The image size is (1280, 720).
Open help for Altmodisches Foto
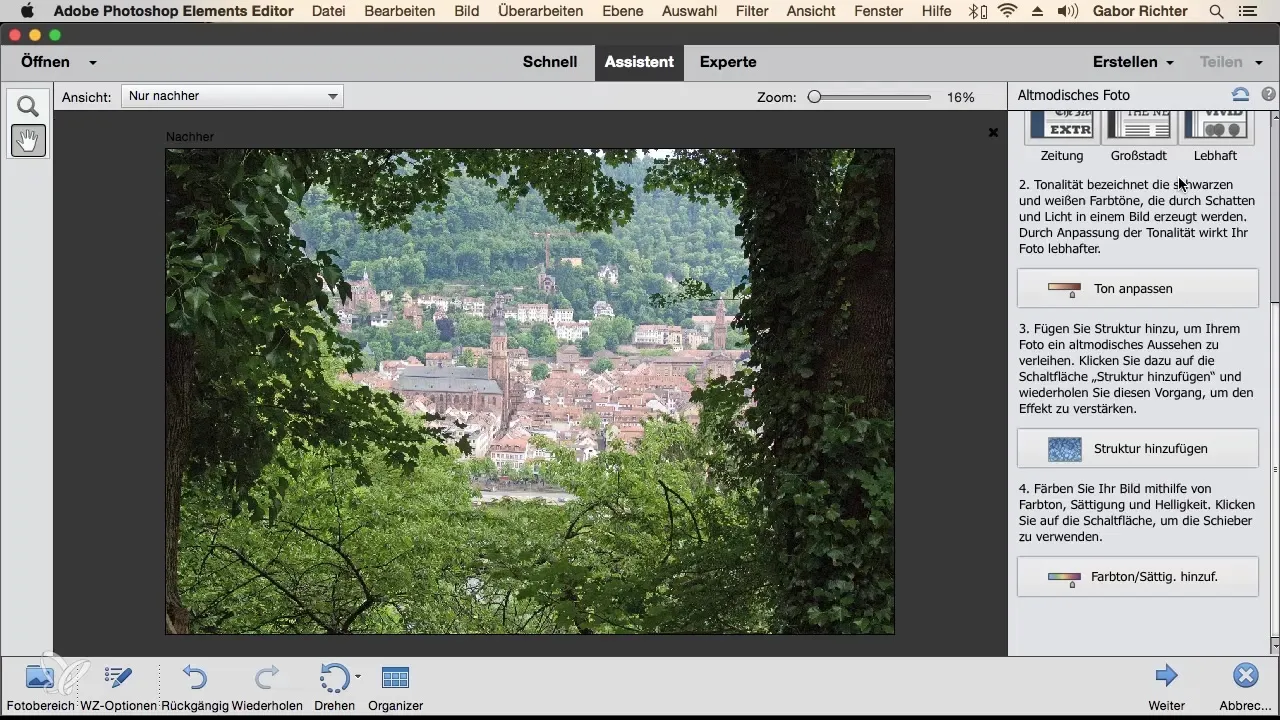pyautogui.click(x=1268, y=95)
